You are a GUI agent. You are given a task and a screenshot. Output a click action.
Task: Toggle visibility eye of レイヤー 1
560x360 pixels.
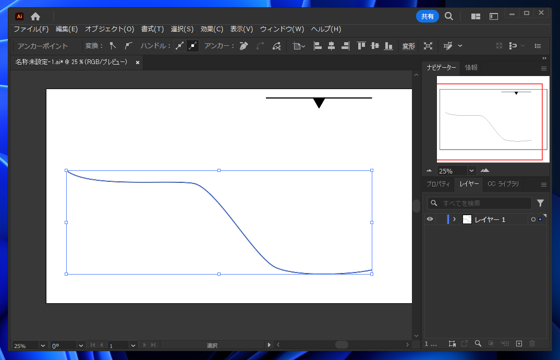[x=430, y=219]
